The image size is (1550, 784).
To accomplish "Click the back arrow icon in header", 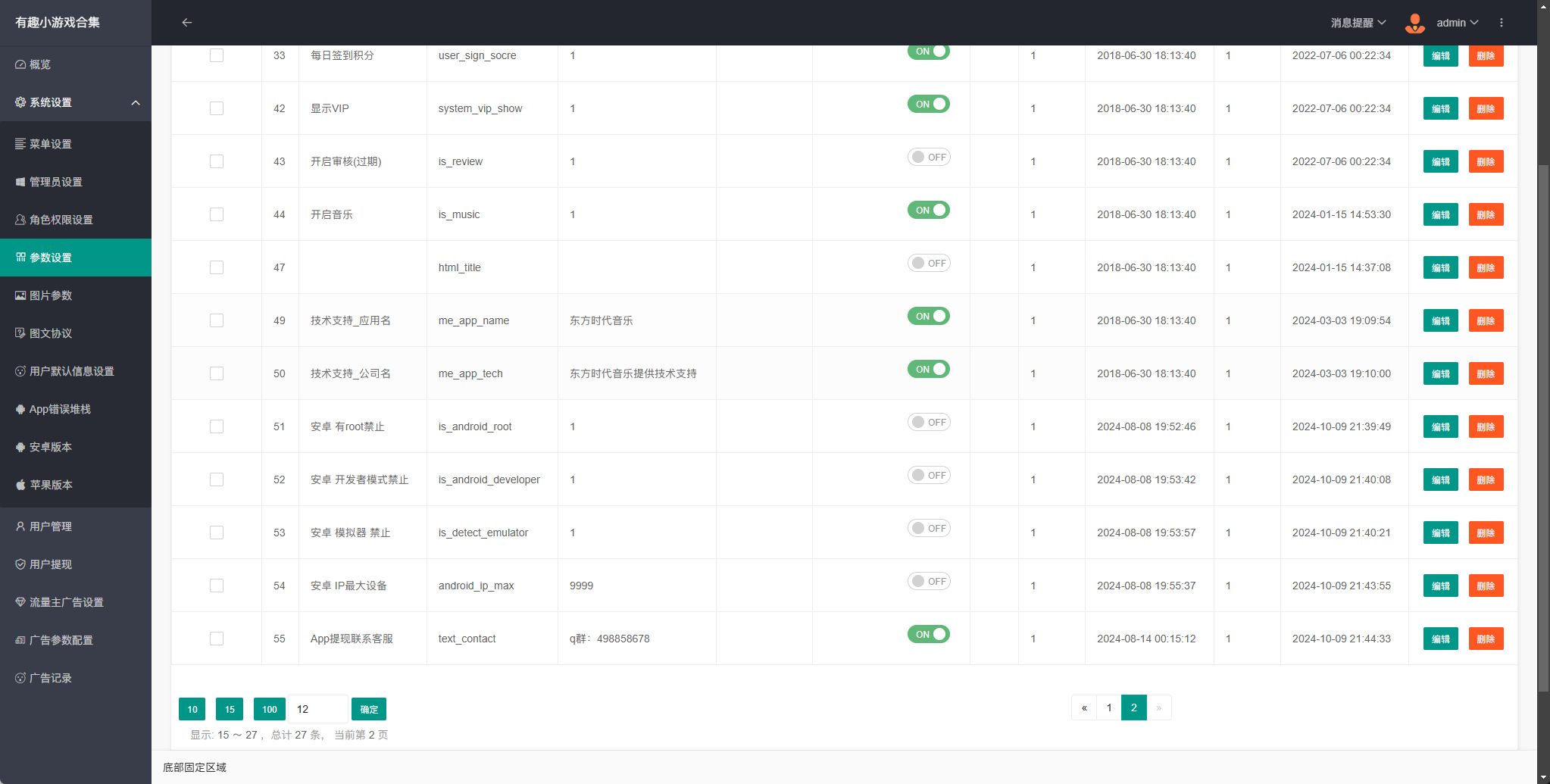I will tap(187, 23).
